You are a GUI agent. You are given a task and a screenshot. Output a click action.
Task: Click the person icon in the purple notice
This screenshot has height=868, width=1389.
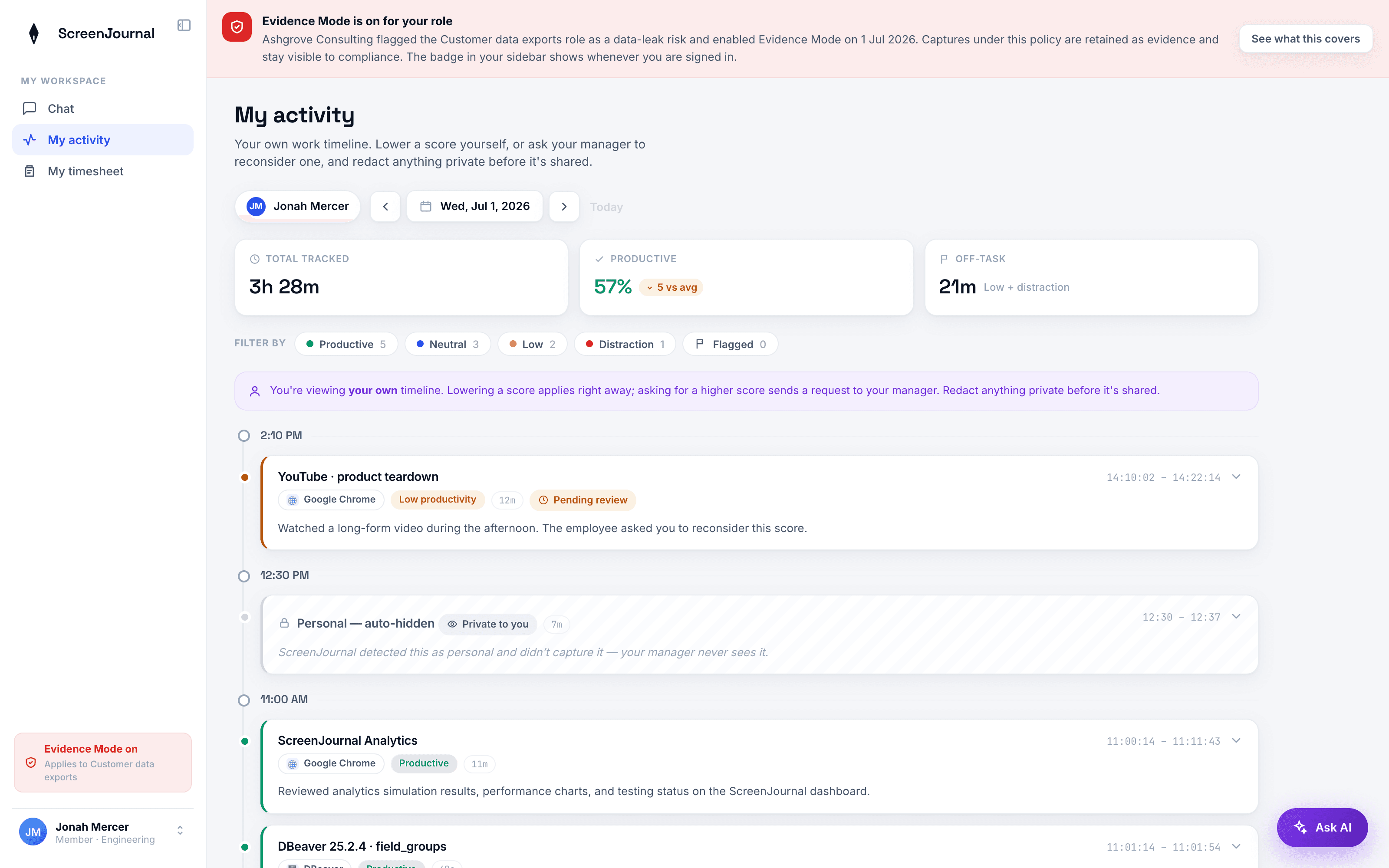coord(255,391)
